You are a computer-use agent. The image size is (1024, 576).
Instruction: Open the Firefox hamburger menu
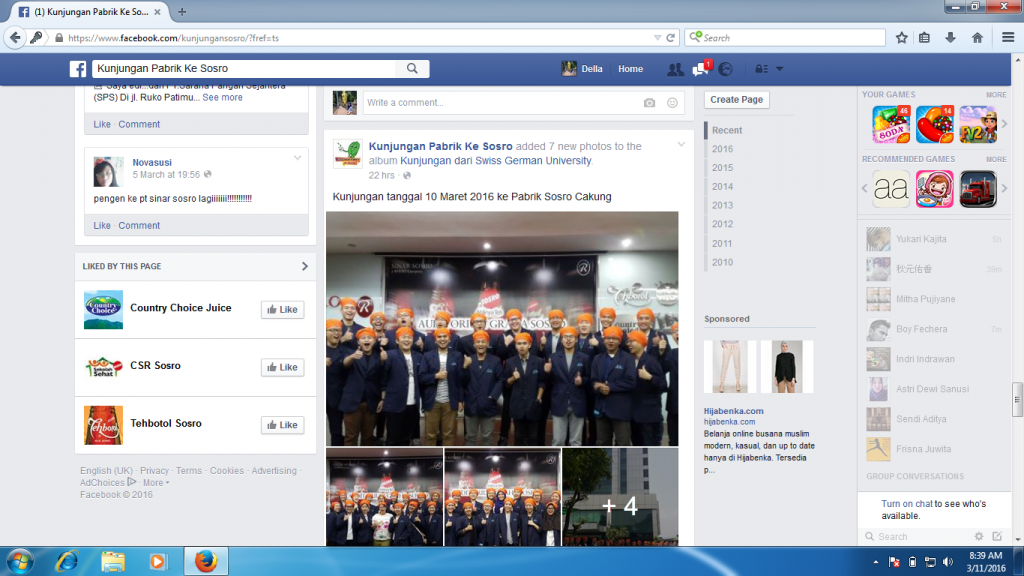pyautogui.click(x=1008, y=37)
